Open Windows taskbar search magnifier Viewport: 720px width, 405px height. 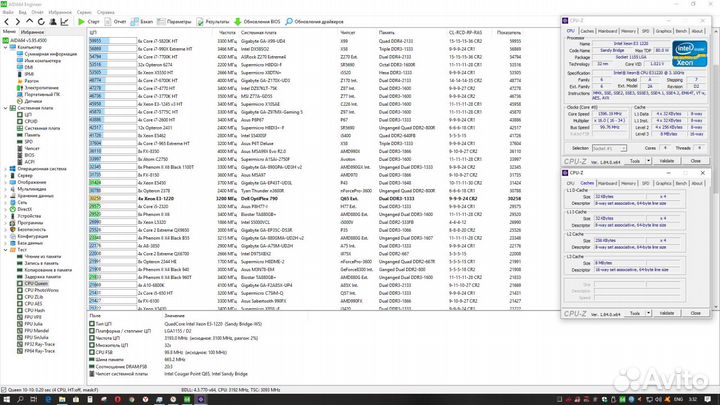pos(20,399)
